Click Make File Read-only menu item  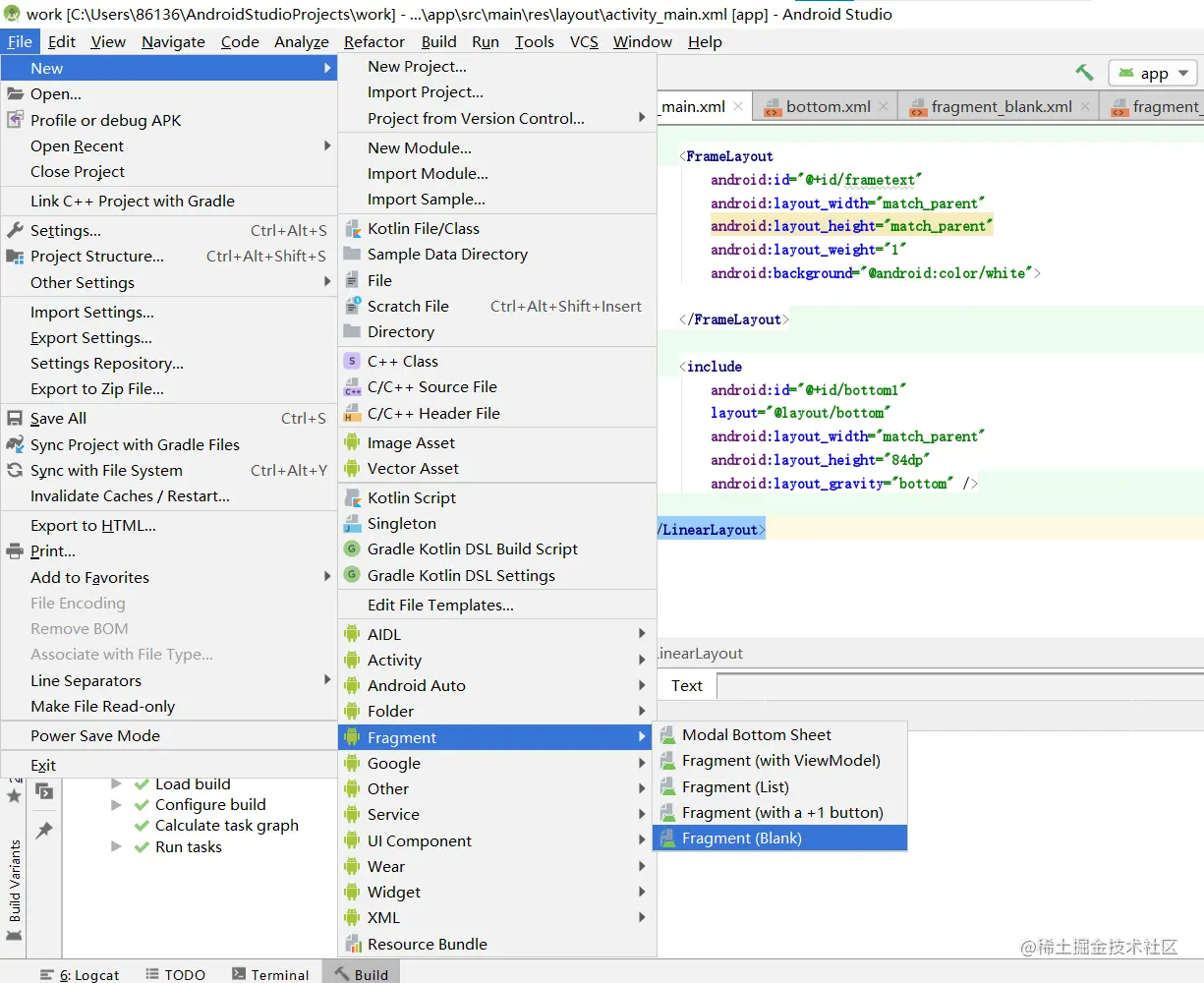coord(102,706)
